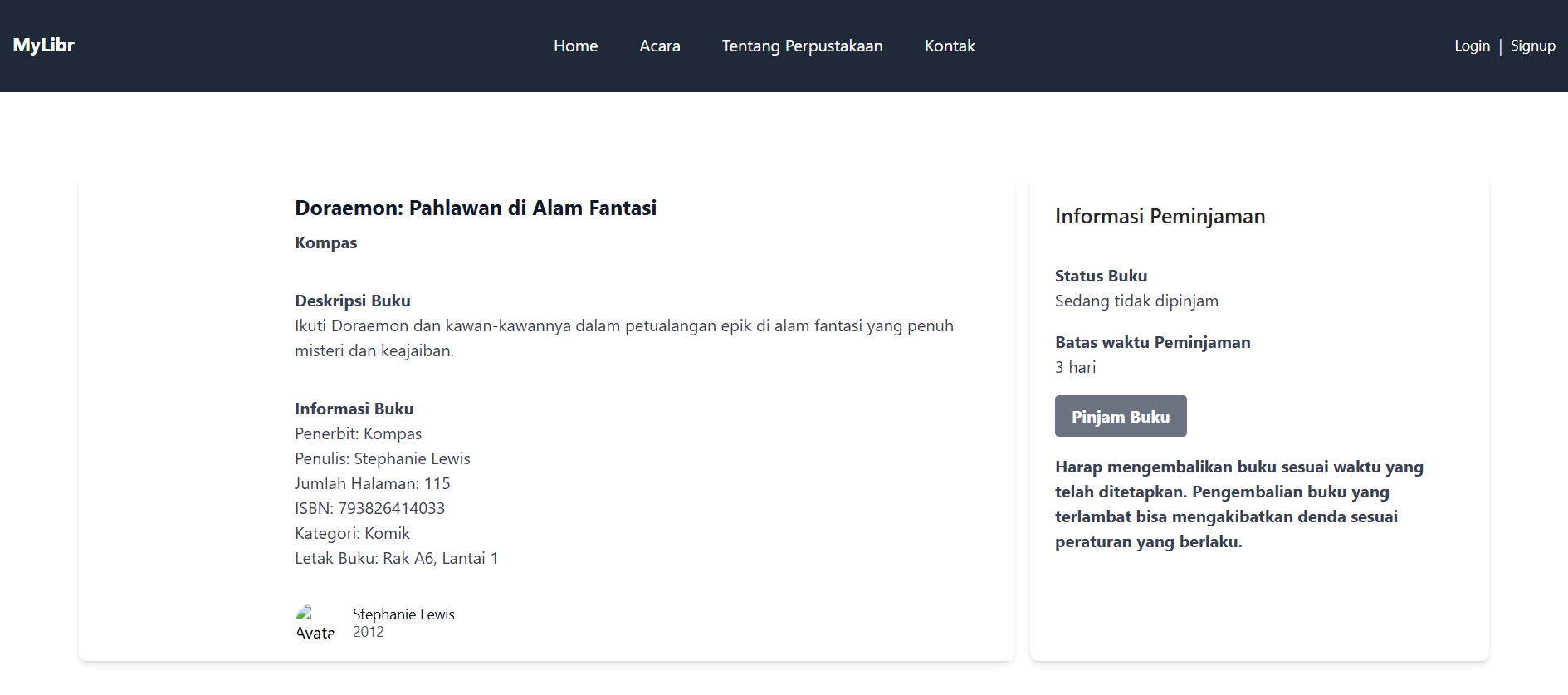Image resolution: width=1568 pixels, height=695 pixels.
Task: Open the Home menu item
Action: [x=575, y=46]
